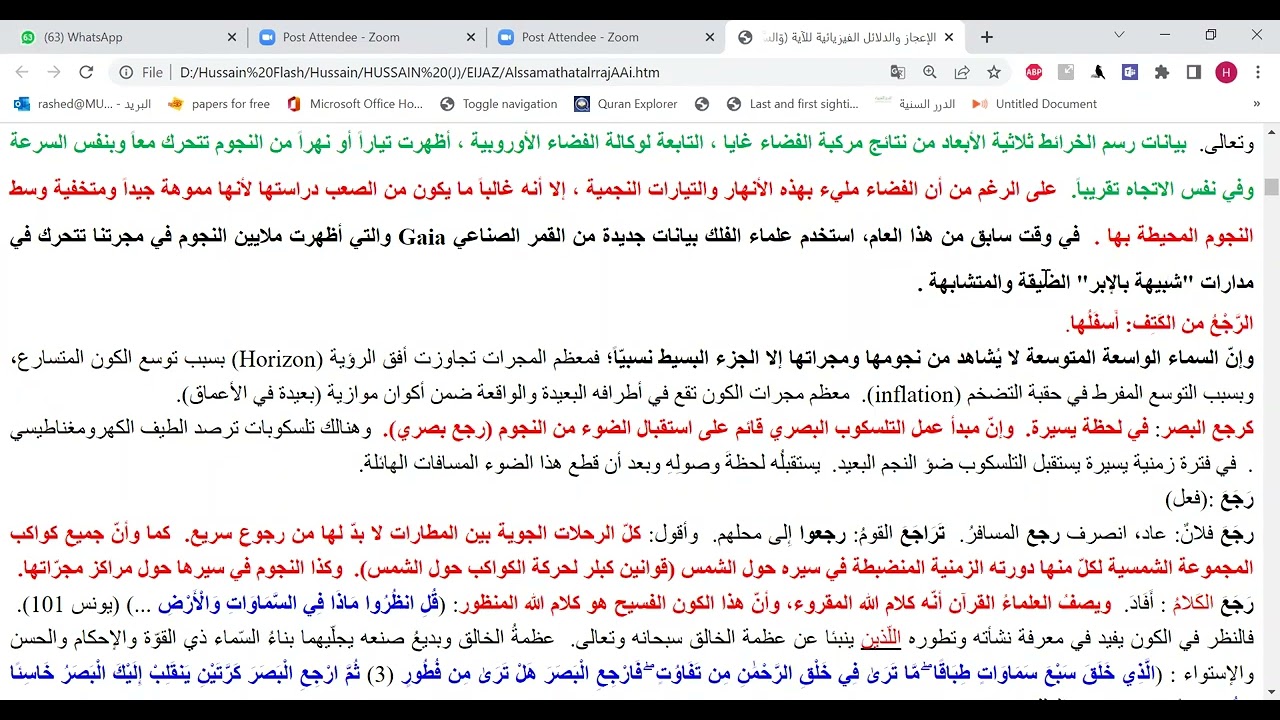The width and height of the screenshot is (1280, 720).
Task: Close the active Arabic-titled tab
Action: [x=949, y=37]
